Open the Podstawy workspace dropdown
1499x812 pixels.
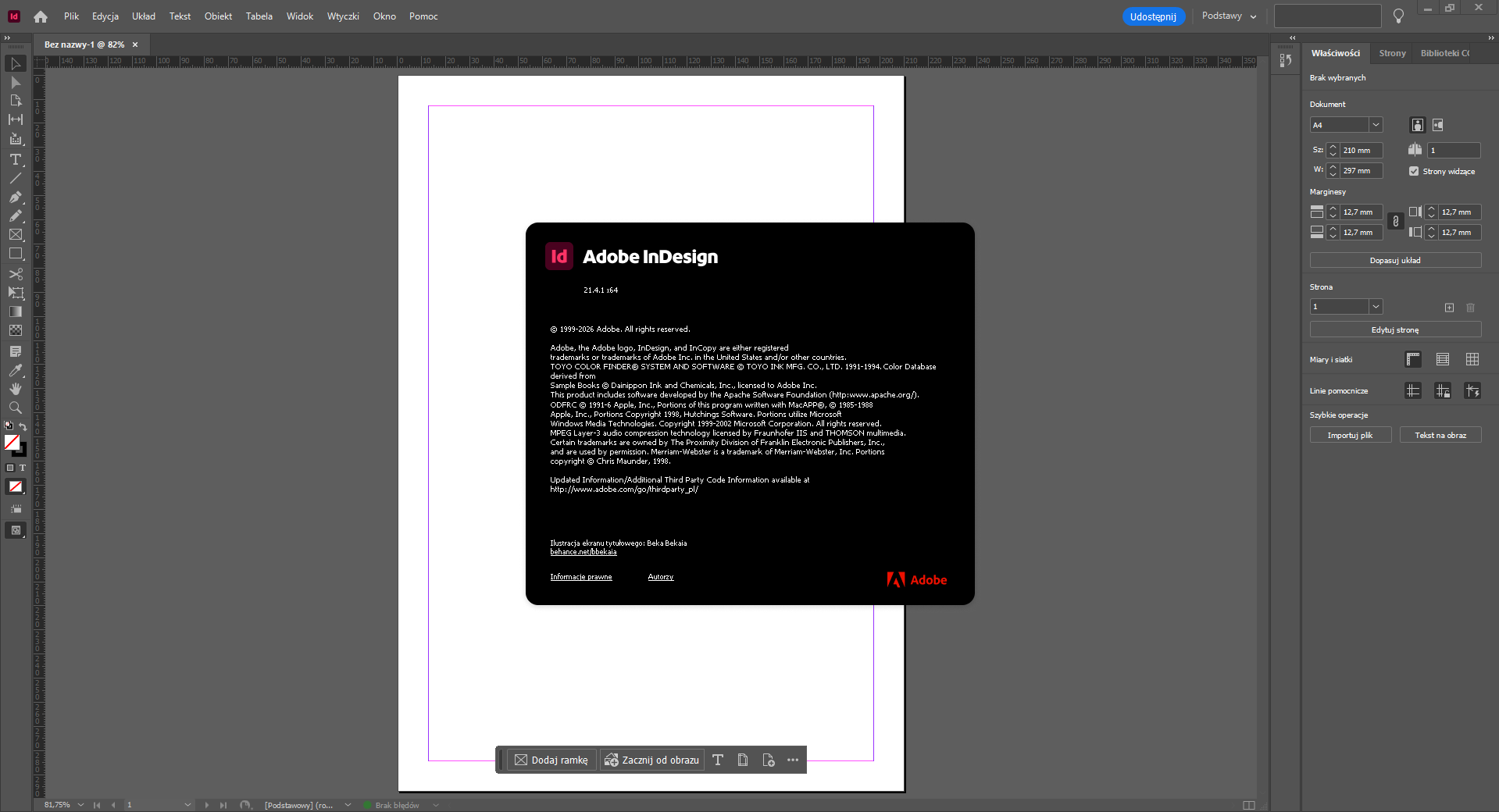click(x=1230, y=16)
